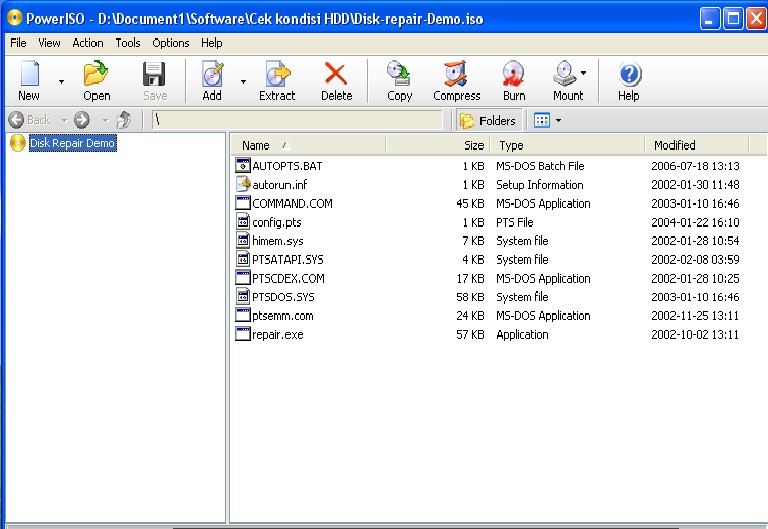Click the PTSCDEX.COM application icon

click(243, 277)
